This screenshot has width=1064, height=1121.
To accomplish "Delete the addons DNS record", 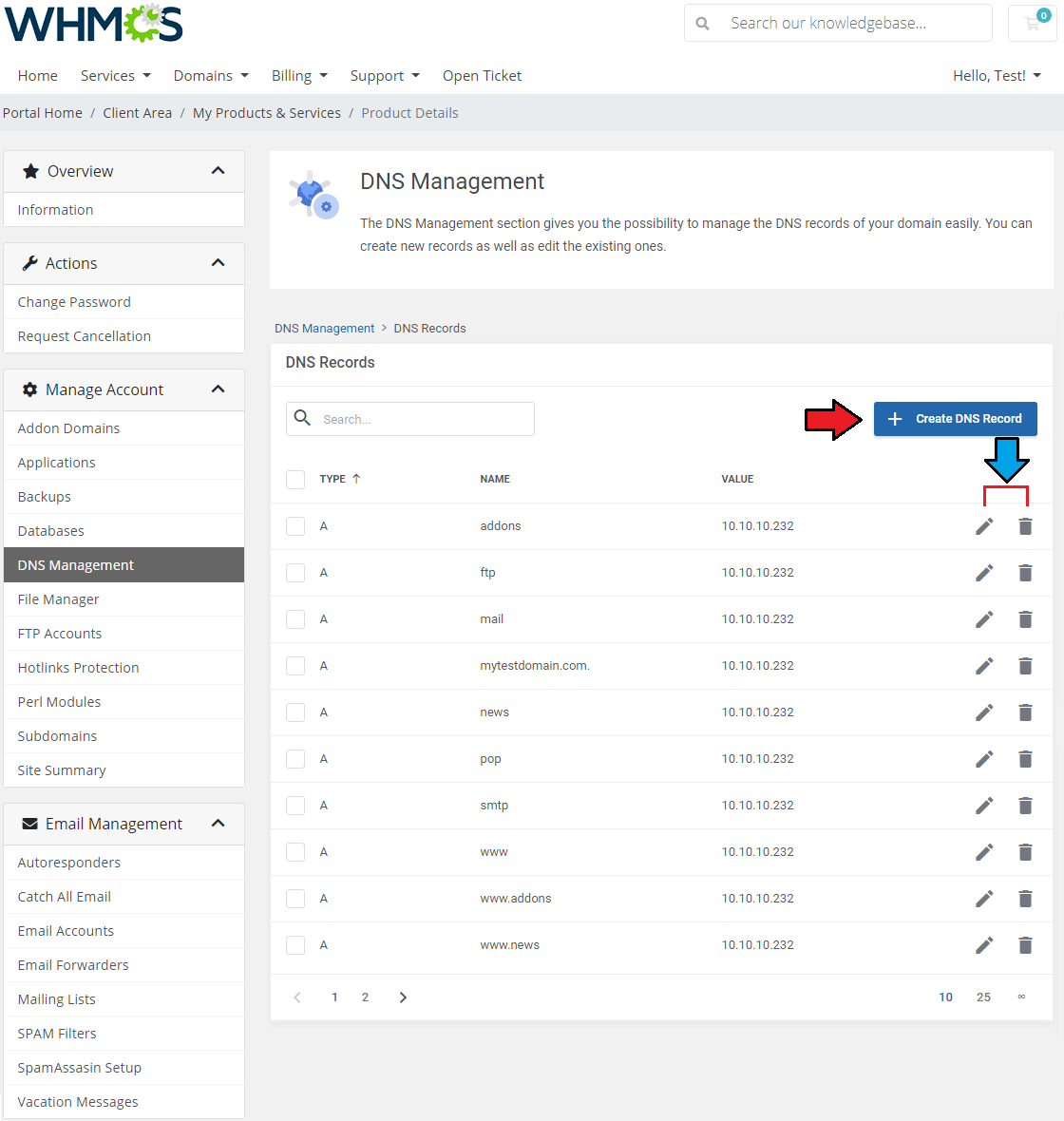I will click(x=1025, y=526).
